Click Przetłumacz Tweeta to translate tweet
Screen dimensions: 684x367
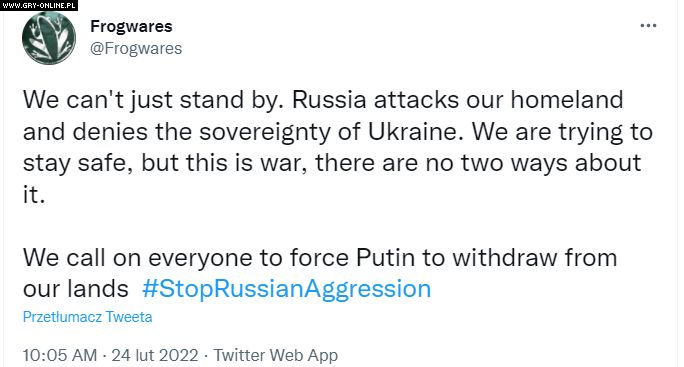[x=87, y=317]
